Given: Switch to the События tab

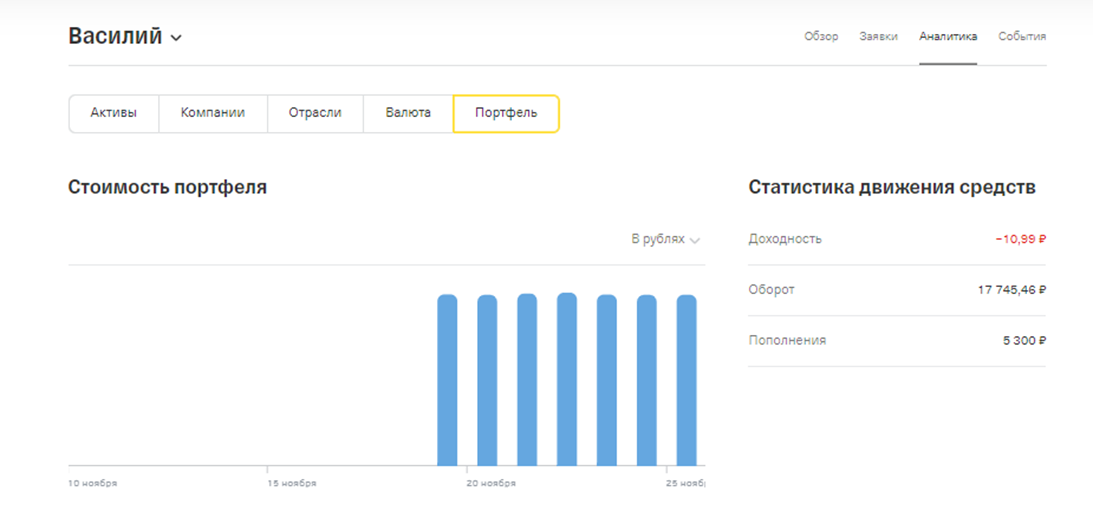Looking at the screenshot, I should click(1022, 36).
